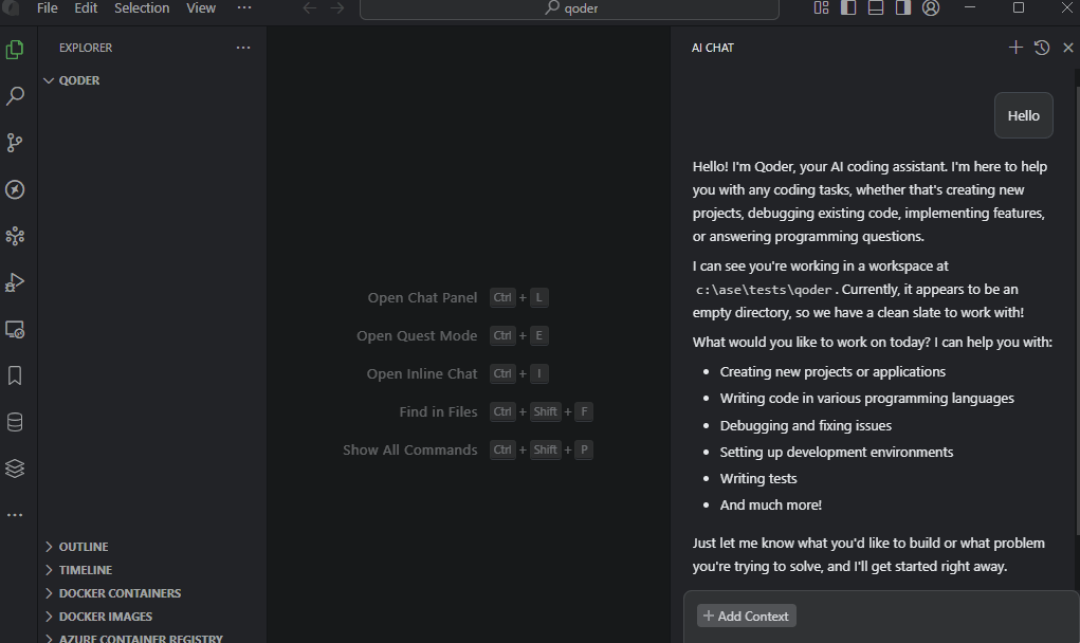Open AI chat history

click(x=1041, y=48)
